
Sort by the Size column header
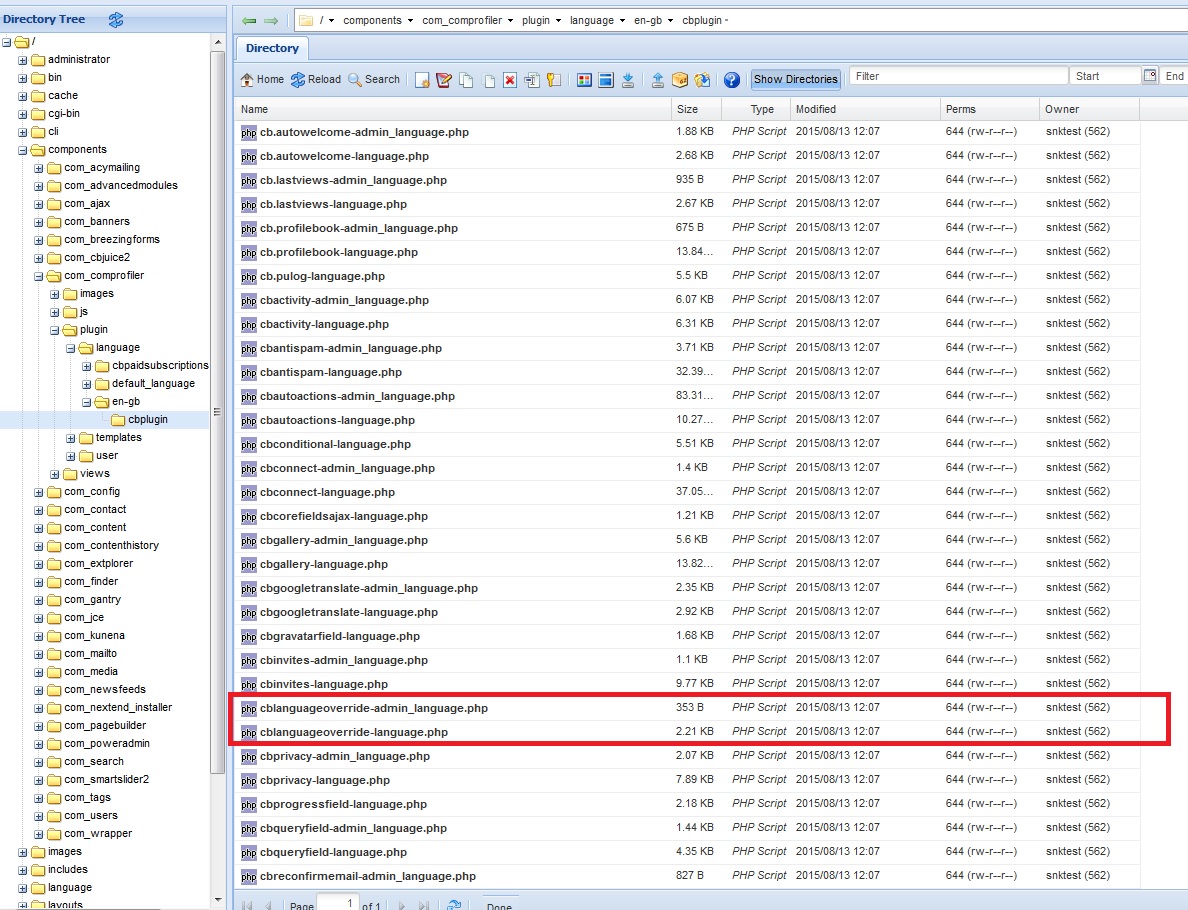coord(696,109)
